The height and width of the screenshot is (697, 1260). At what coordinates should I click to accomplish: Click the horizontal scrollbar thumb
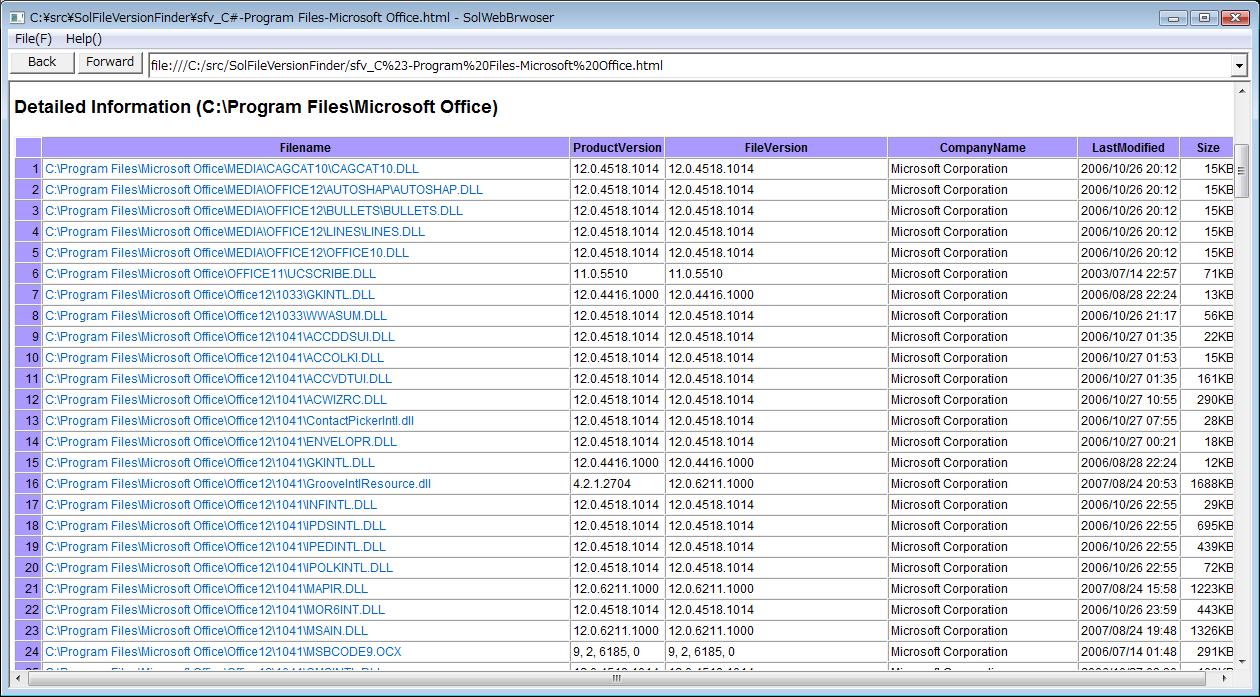[x=616, y=678]
